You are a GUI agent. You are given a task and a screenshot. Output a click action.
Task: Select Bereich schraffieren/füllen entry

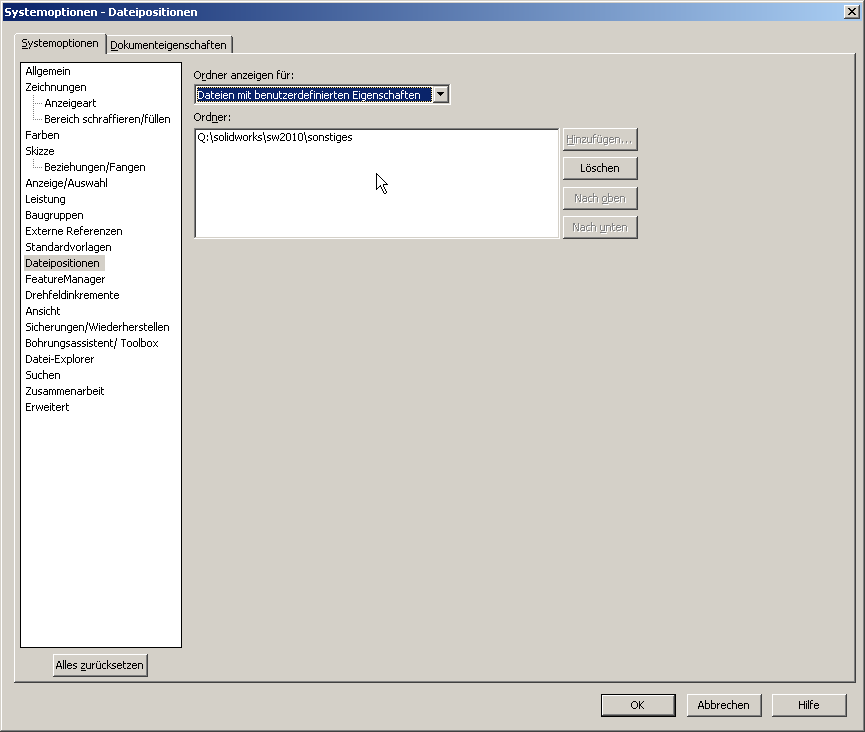107,119
